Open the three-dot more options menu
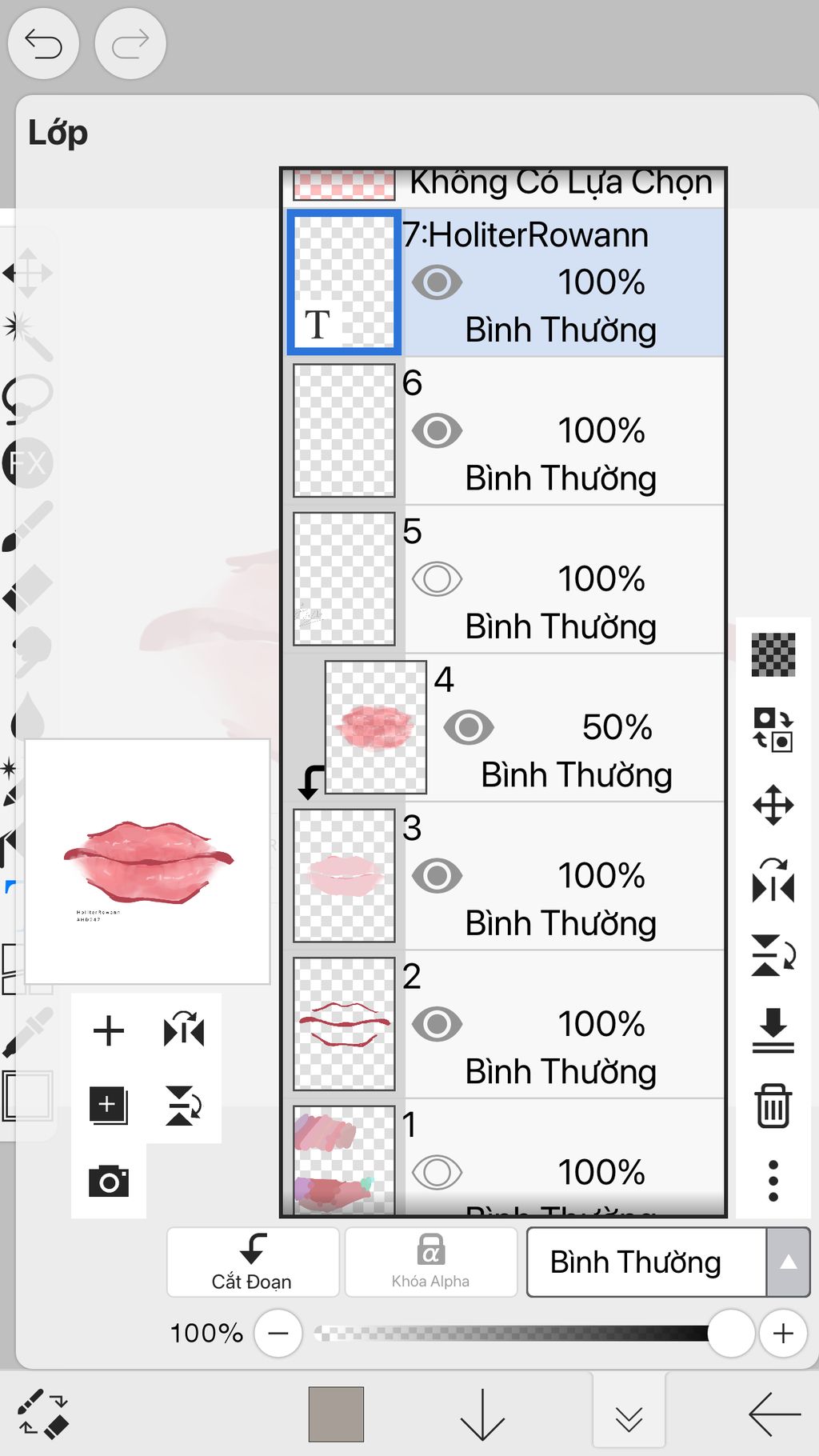 tap(773, 1181)
